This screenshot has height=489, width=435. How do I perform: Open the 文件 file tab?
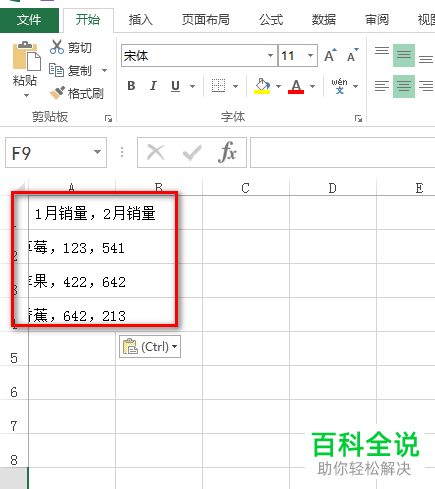[29, 20]
